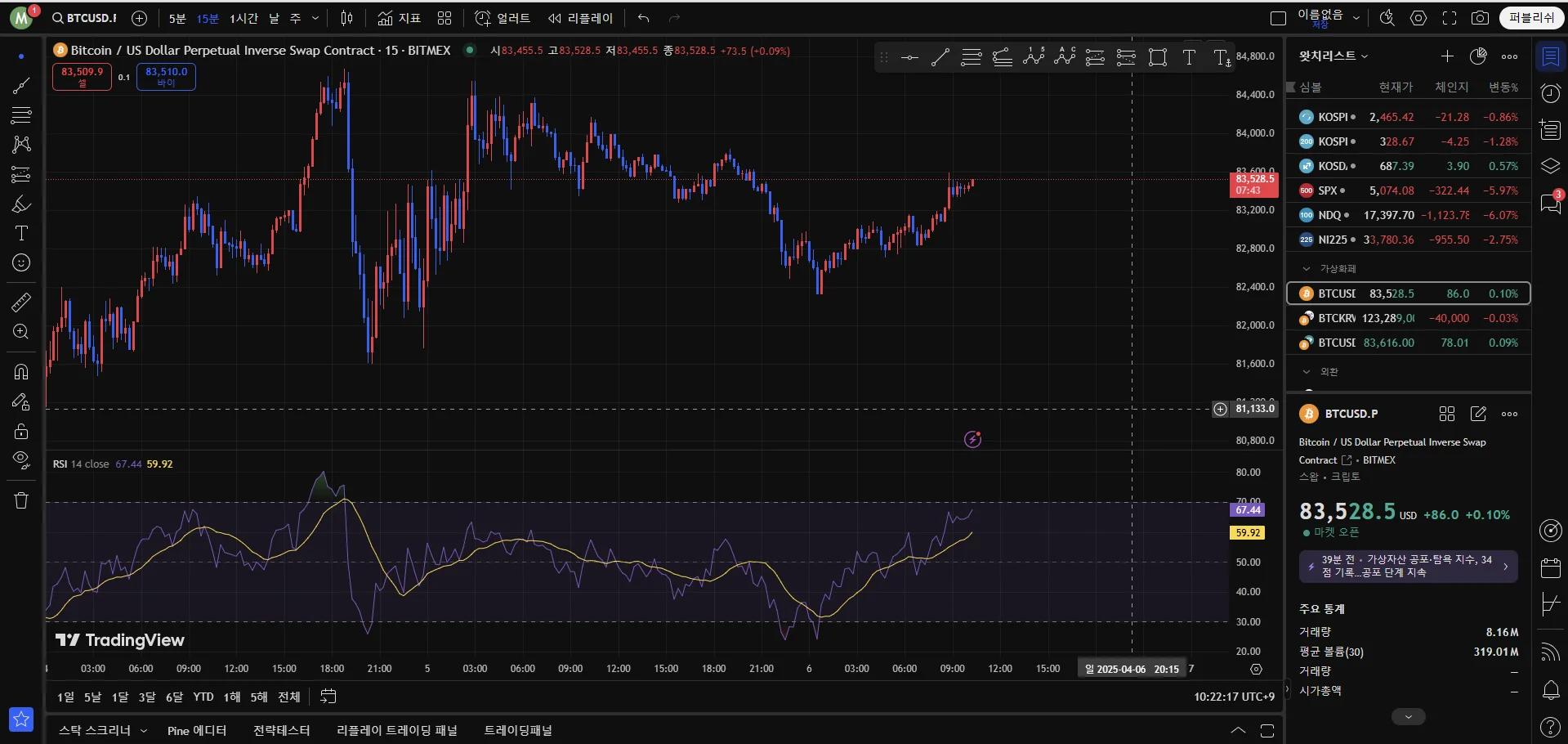Open the forecasting and measurement tools
The image size is (1568, 744).
click(21, 174)
